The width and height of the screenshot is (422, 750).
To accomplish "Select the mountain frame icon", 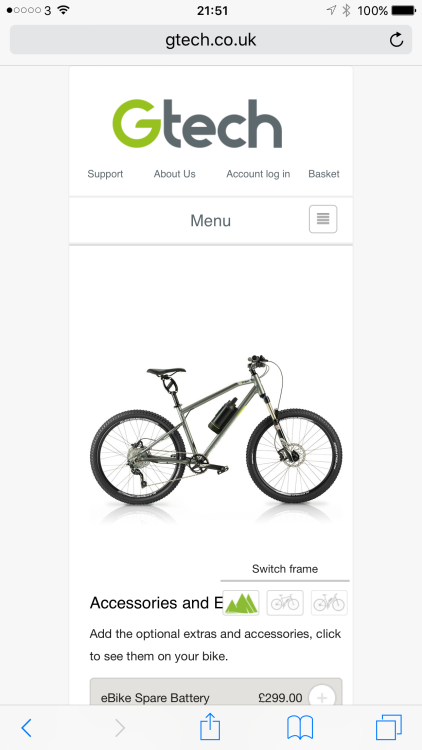I will pyautogui.click(x=241, y=603).
